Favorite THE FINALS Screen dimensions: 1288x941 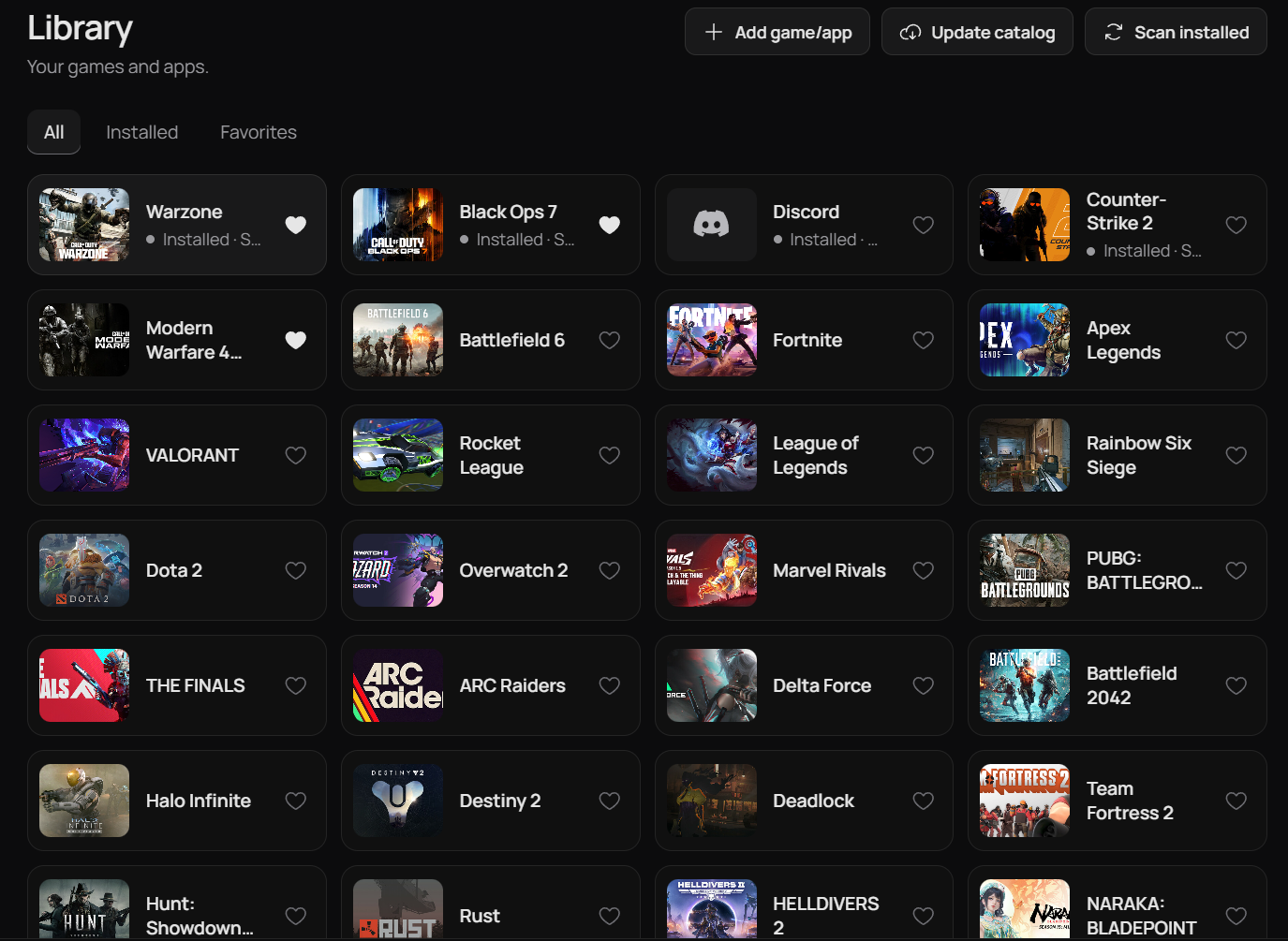point(296,685)
